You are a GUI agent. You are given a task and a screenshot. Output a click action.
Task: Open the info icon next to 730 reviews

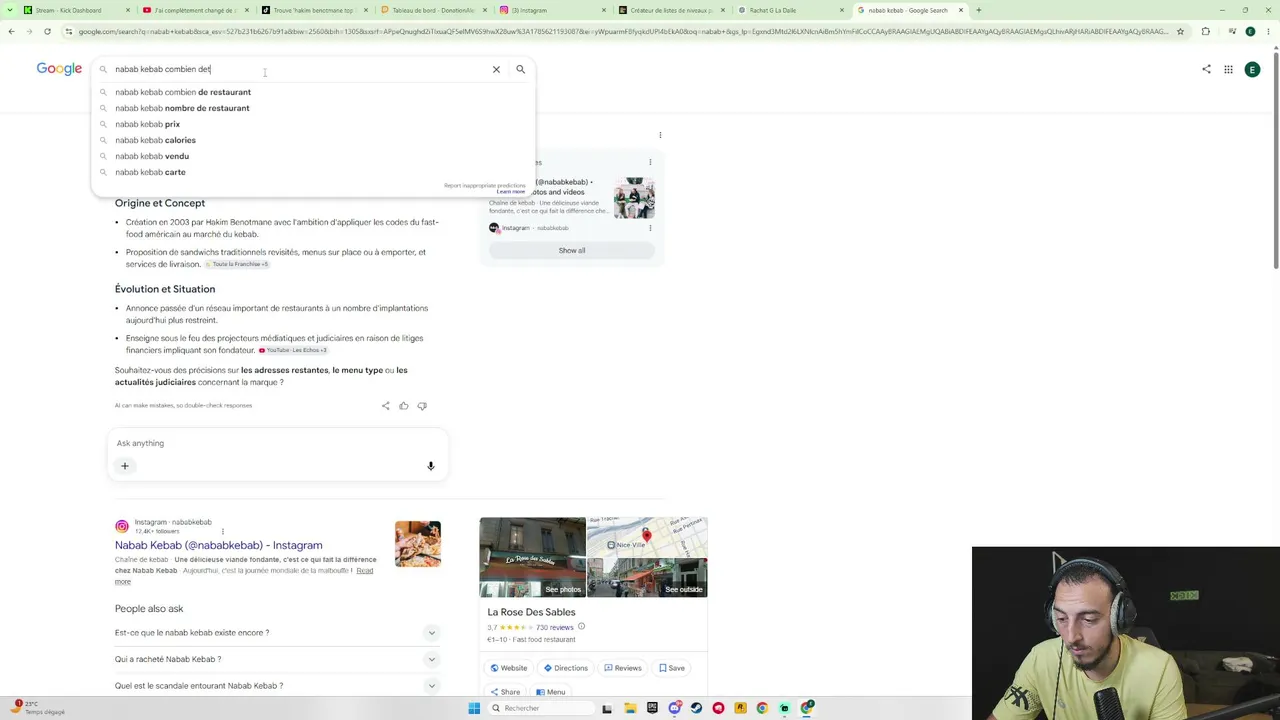coord(581,627)
